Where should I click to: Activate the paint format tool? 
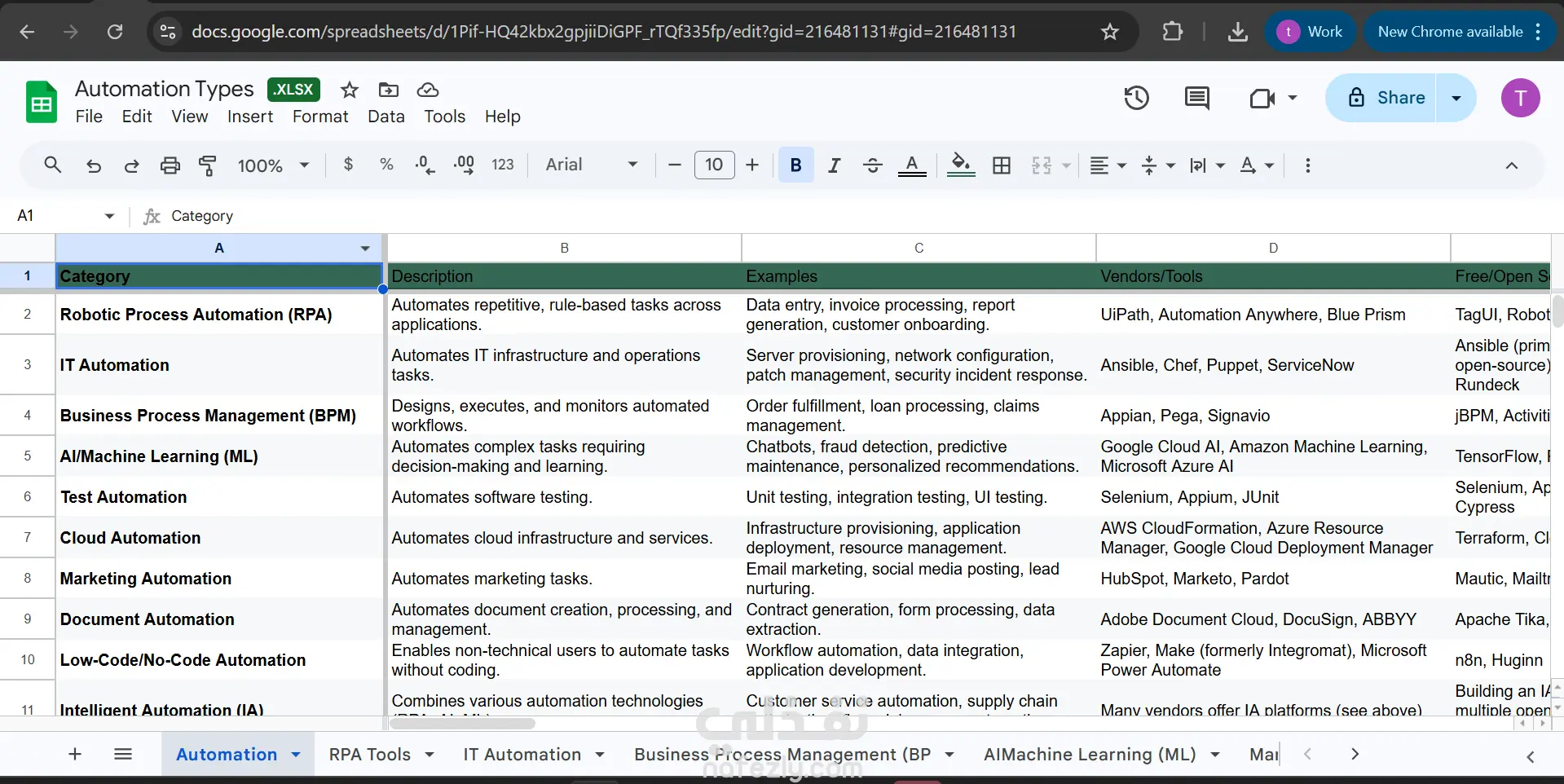point(208,165)
